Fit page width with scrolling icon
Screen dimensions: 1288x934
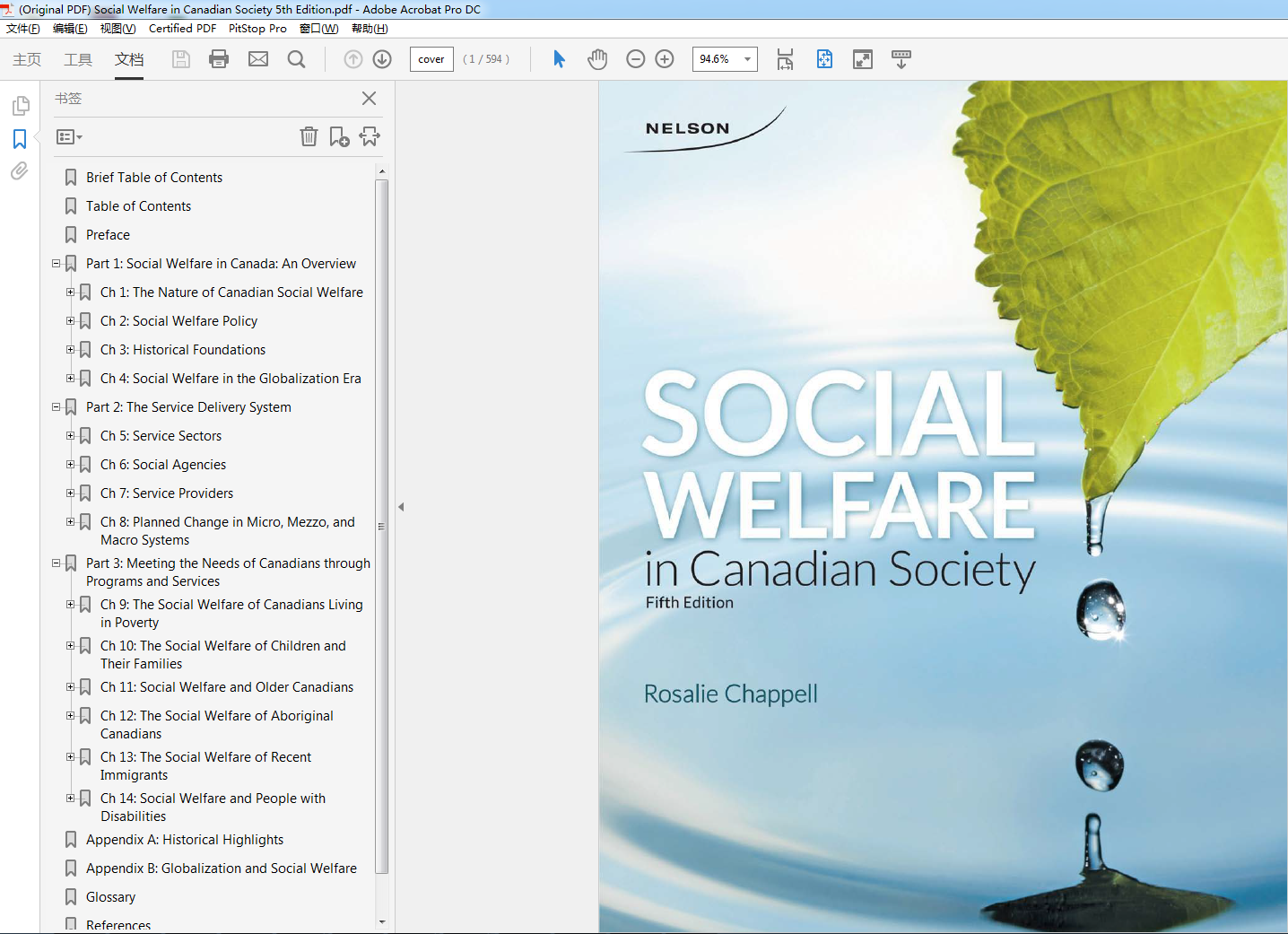(x=785, y=59)
